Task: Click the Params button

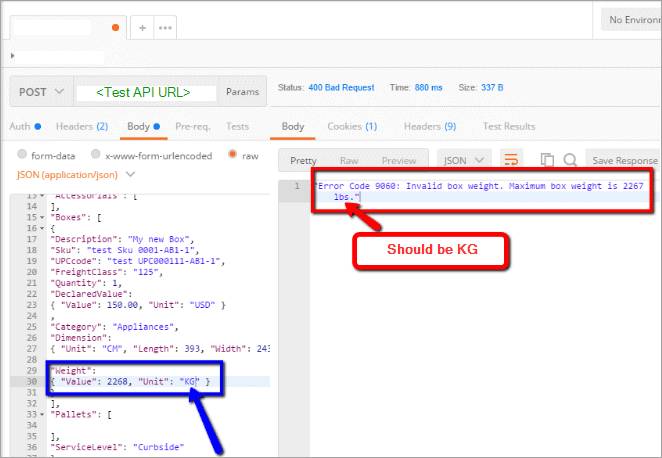Action: coord(242,92)
